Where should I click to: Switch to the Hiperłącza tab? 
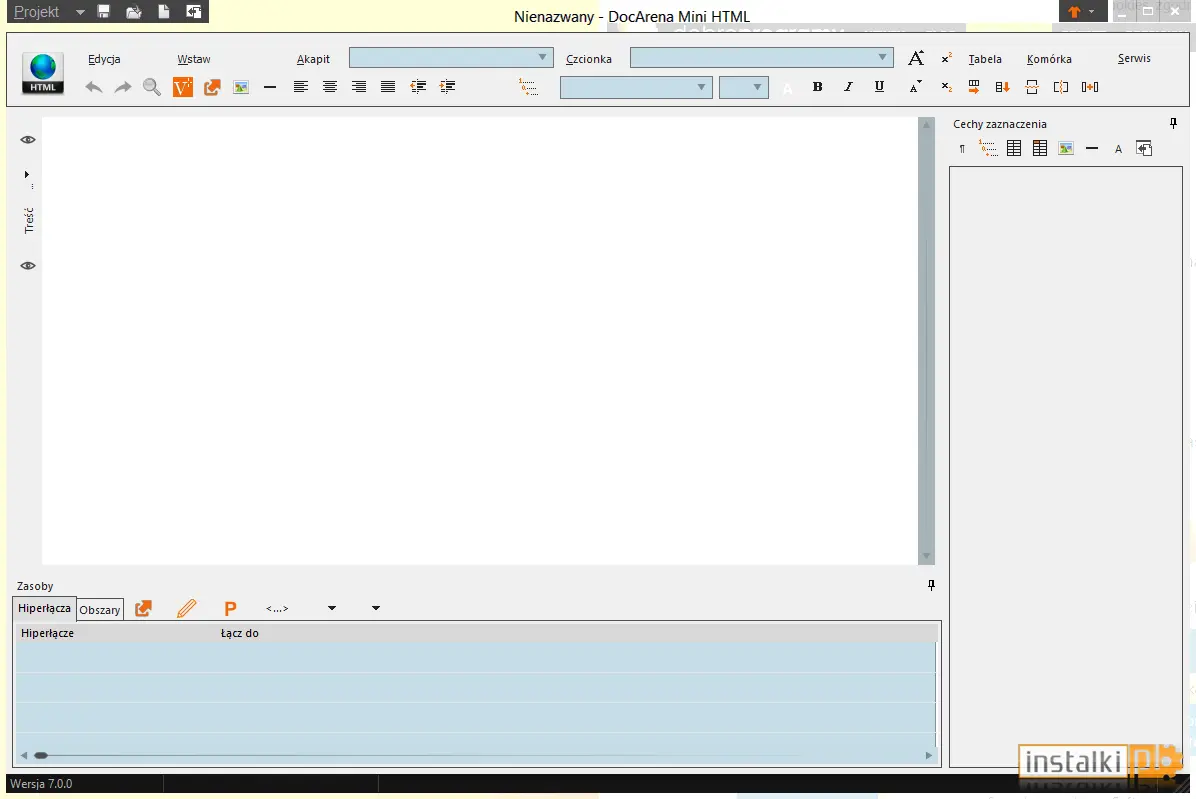44,608
